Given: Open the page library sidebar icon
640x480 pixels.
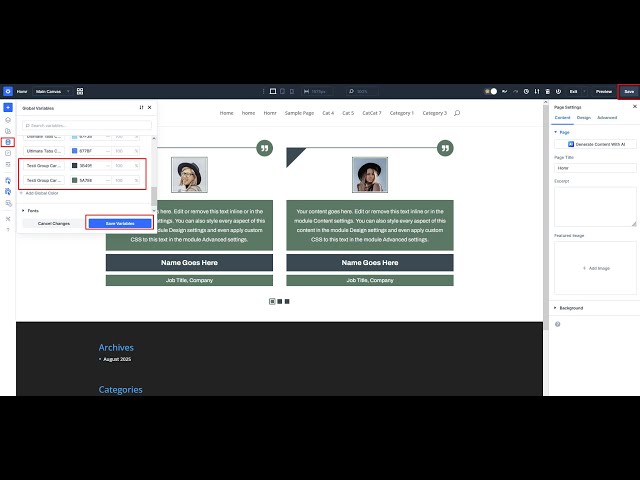Looking at the screenshot, I should click(x=8, y=131).
